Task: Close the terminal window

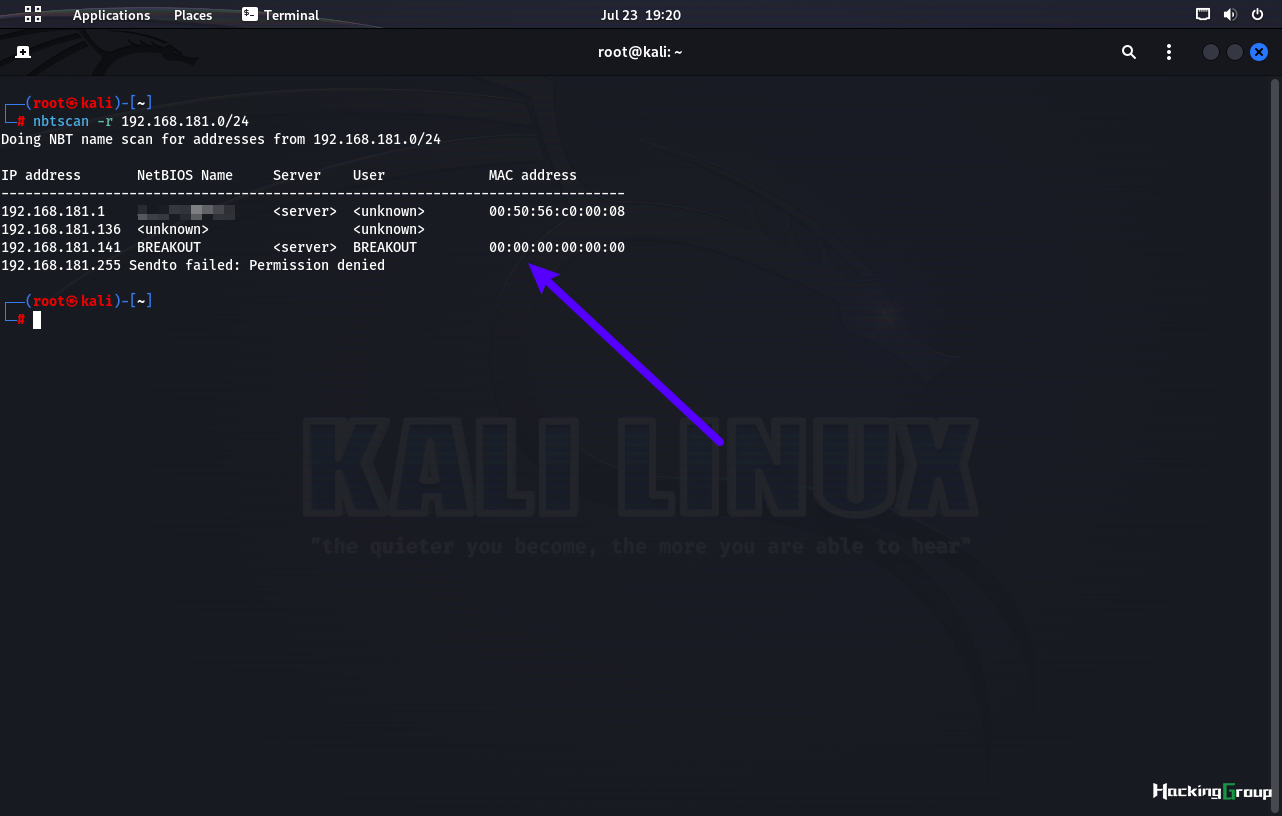Action: (1259, 52)
